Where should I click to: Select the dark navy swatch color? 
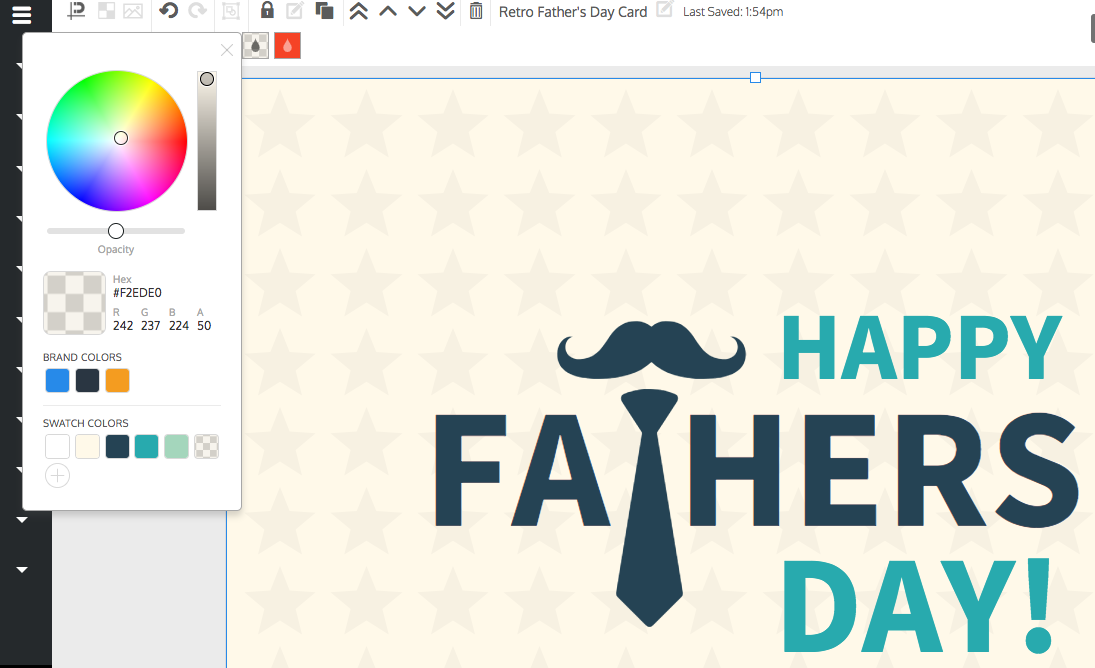pyautogui.click(x=117, y=446)
